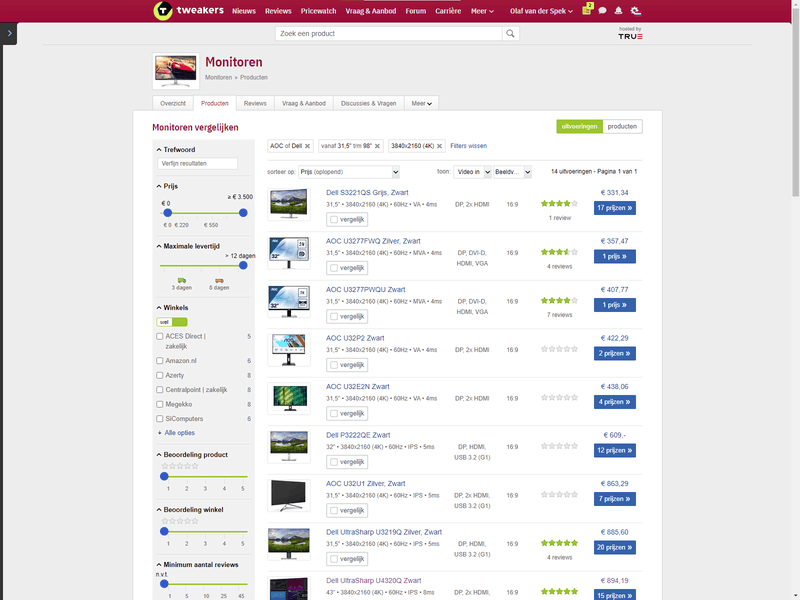Open the Beeldv... column dropdown
Viewport: 800px width, 600px height.
tap(513, 172)
